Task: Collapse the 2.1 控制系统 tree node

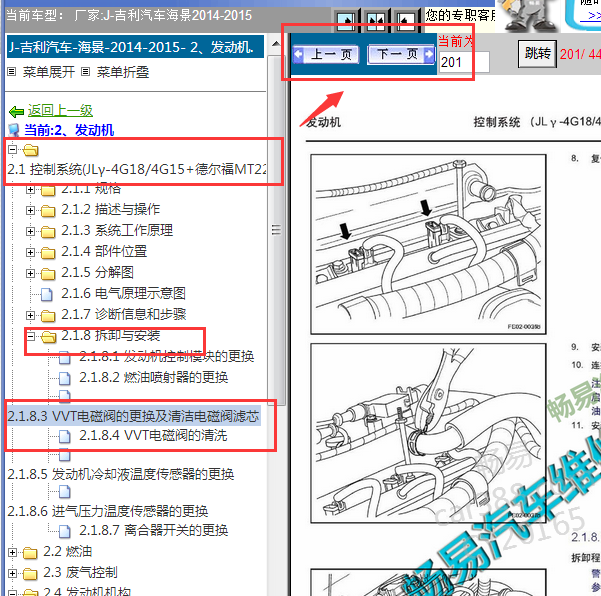Action: pyautogui.click(x=12, y=149)
